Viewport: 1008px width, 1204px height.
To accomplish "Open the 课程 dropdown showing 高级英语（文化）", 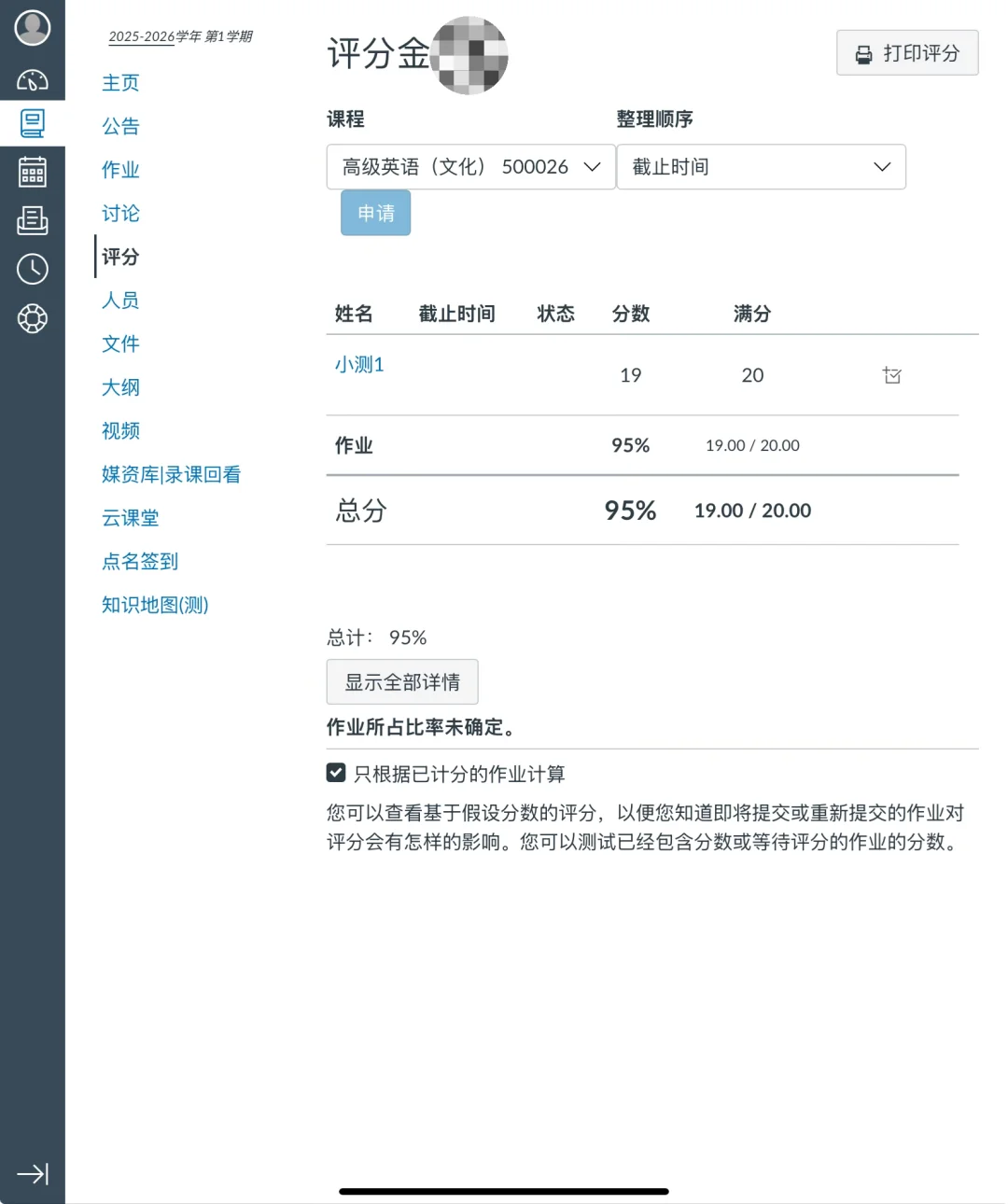I will tap(469, 167).
